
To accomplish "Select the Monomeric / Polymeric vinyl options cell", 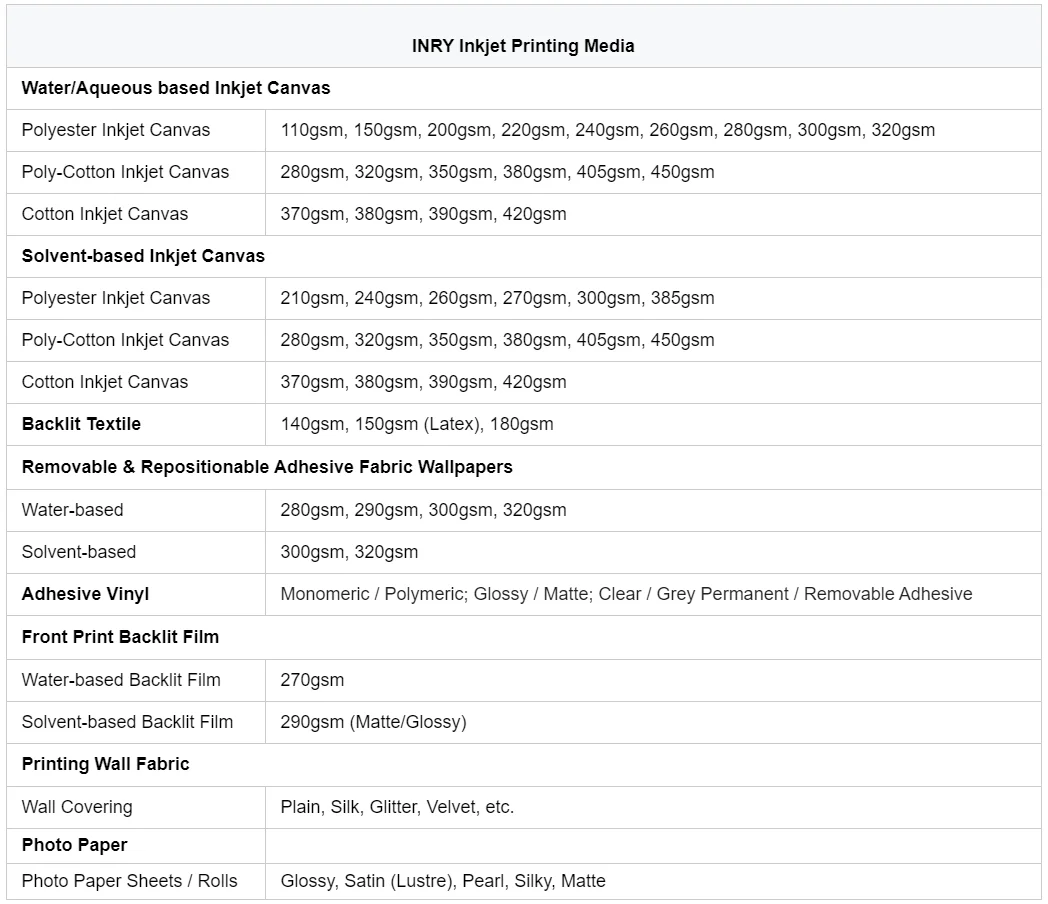I will (x=626, y=594).
